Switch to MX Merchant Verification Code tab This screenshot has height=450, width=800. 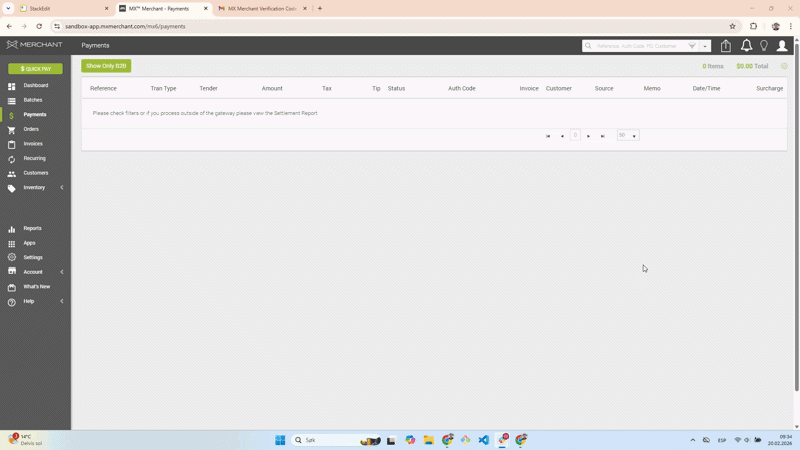(262, 9)
